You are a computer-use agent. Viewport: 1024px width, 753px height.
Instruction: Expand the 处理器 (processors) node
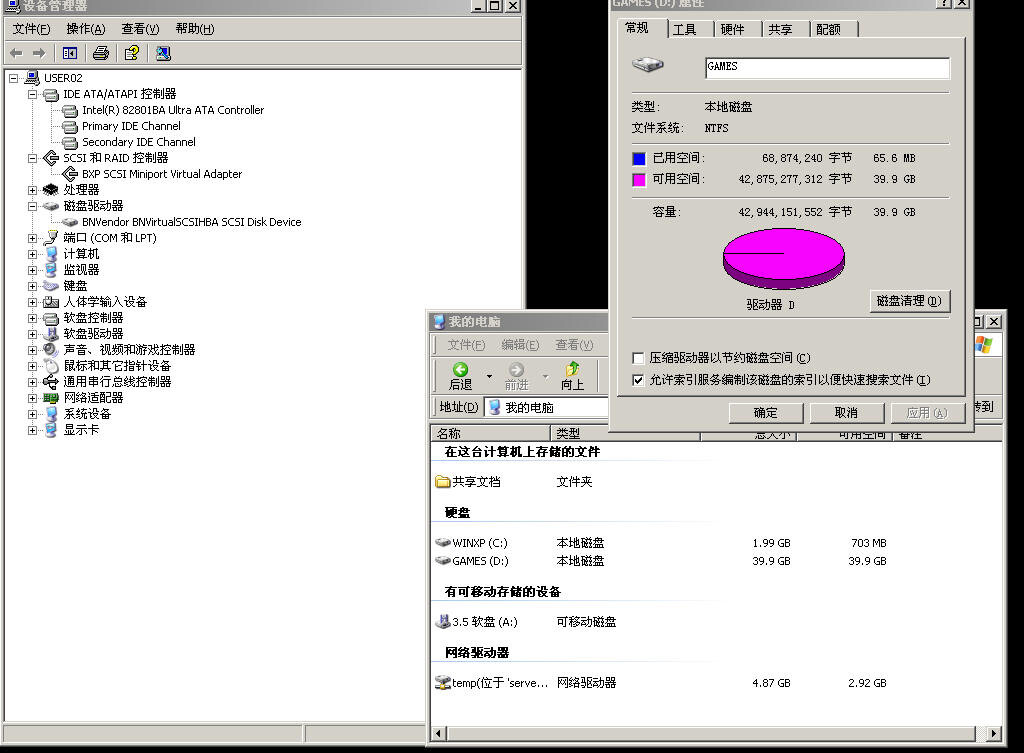tap(33, 190)
